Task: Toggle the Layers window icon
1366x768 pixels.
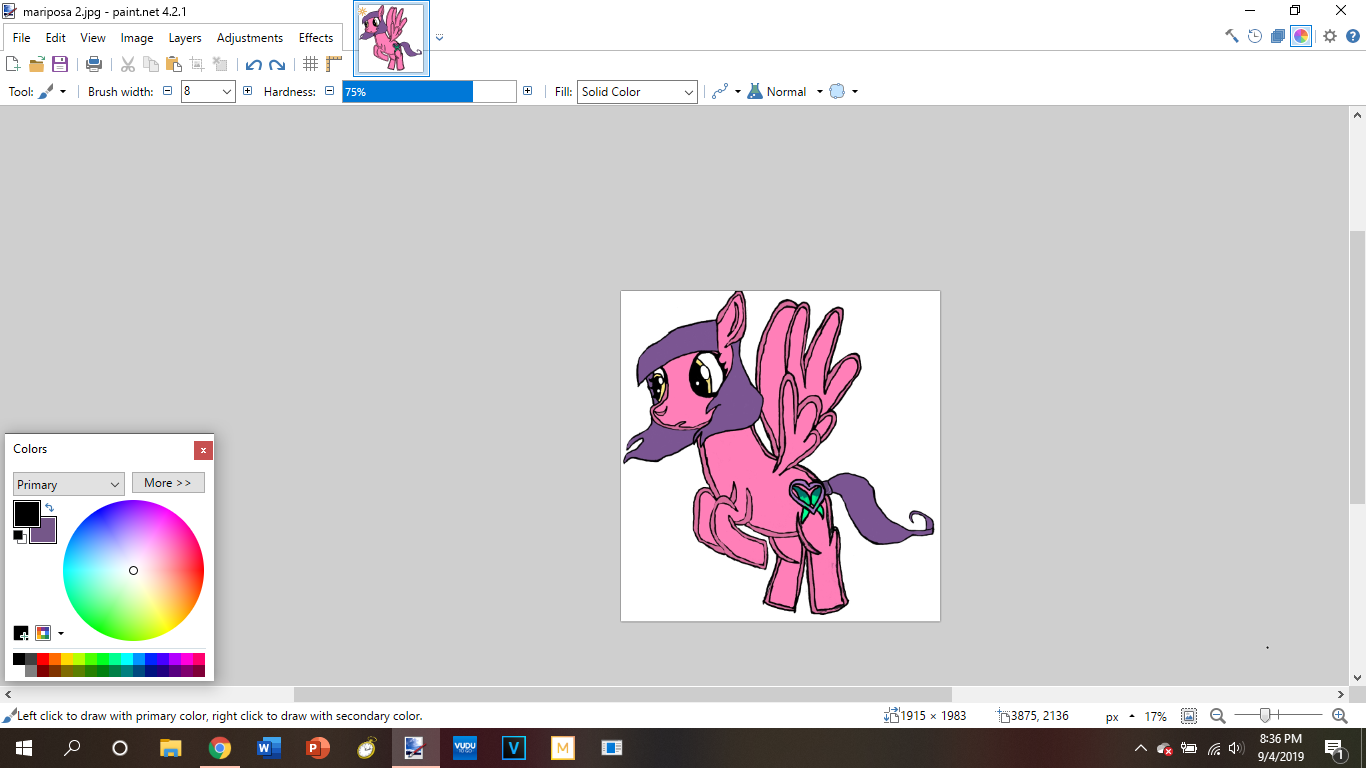Action: click(1278, 36)
